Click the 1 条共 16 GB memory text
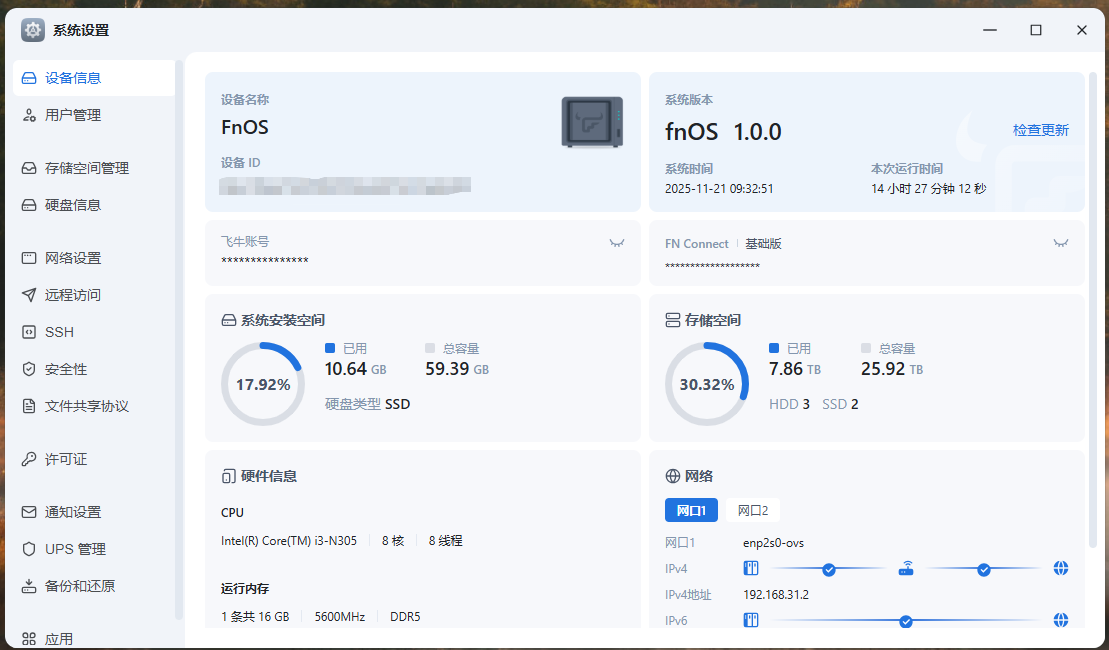This screenshot has height=650, width=1109. (x=255, y=617)
